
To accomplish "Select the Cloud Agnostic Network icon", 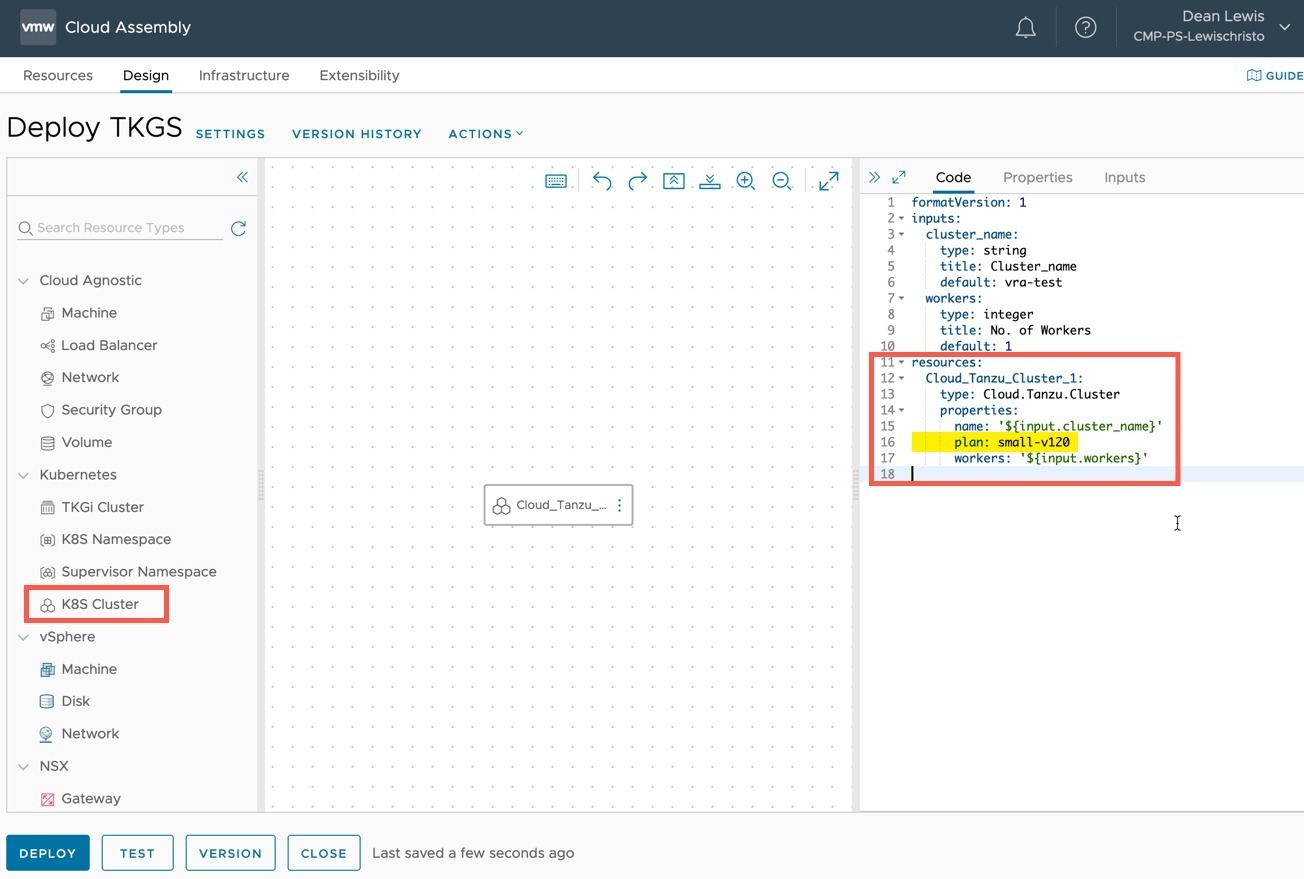I will click(x=47, y=378).
